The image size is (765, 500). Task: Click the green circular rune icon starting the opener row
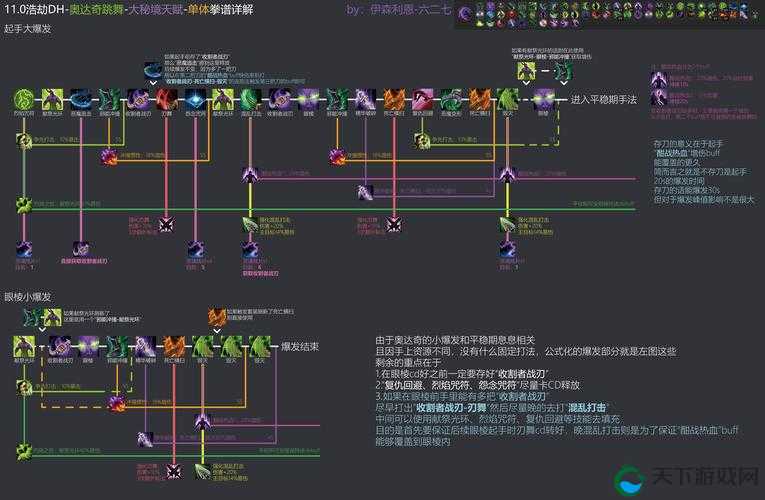click(23, 100)
